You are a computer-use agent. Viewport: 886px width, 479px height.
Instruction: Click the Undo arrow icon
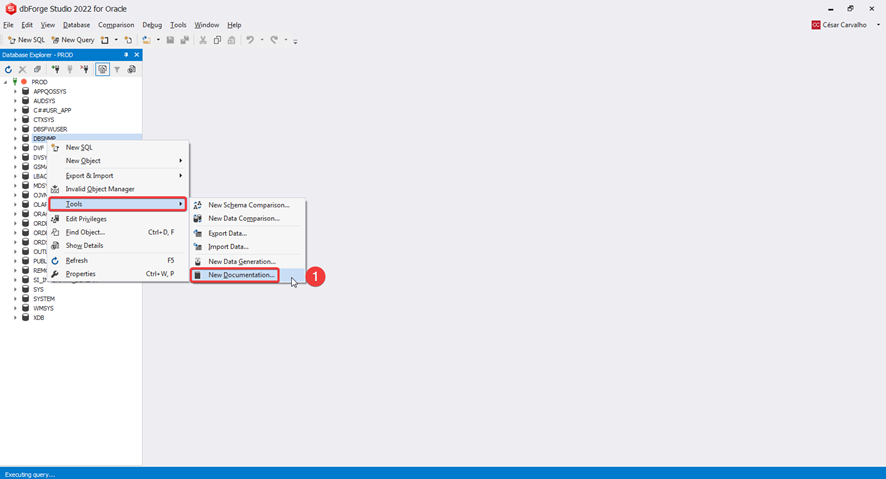250,40
